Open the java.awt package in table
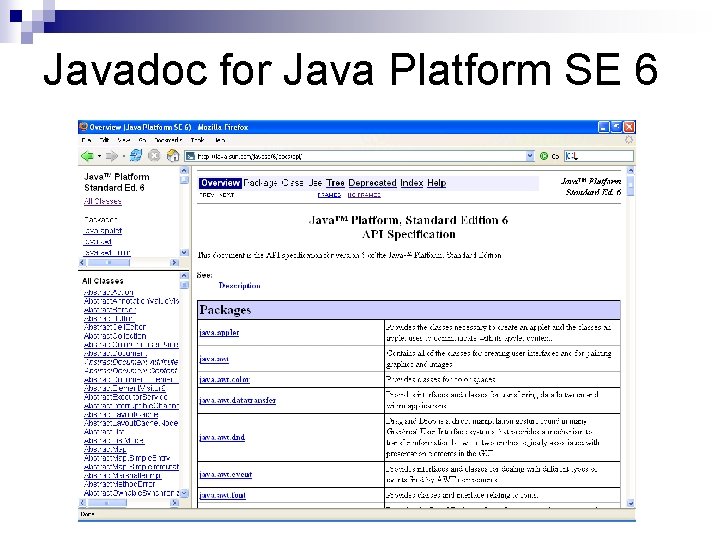Viewport: 720px width, 540px height. tap(214, 359)
